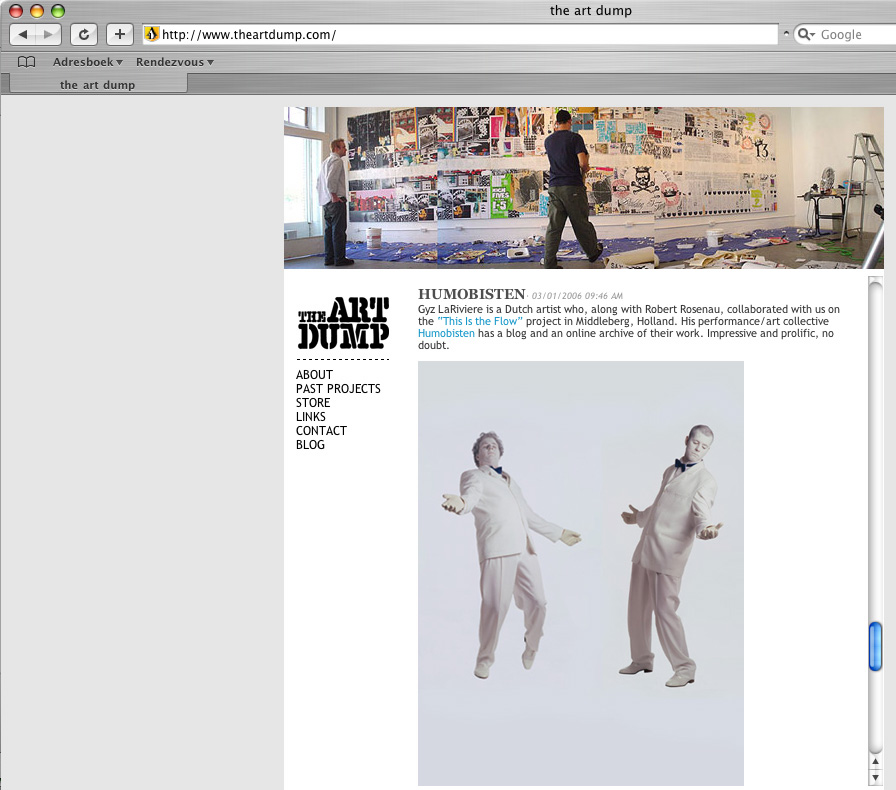
Task: Click the scroll down arrow of content pane
Action: click(x=876, y=777)
